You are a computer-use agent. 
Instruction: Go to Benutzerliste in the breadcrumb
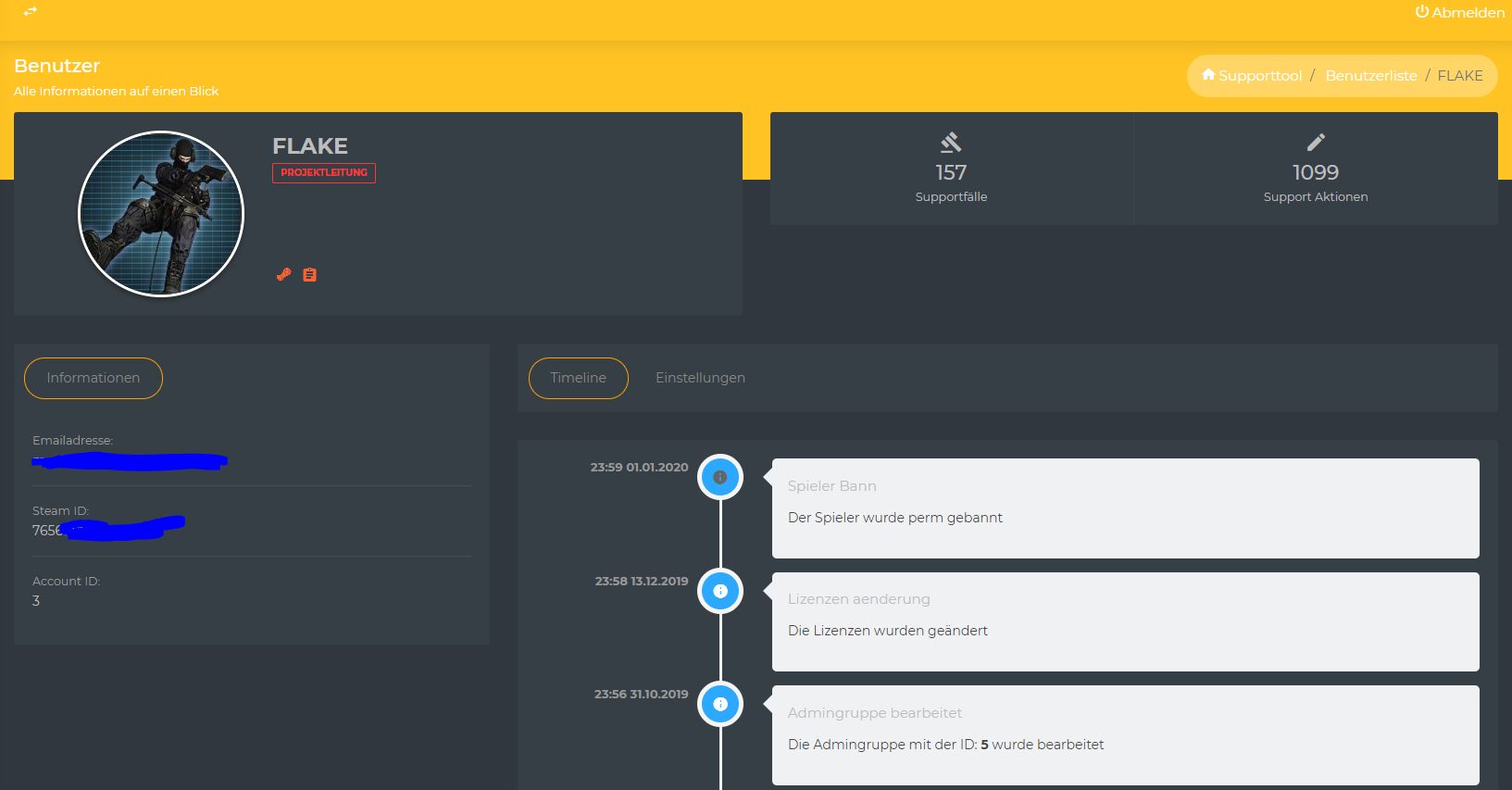1371,76
